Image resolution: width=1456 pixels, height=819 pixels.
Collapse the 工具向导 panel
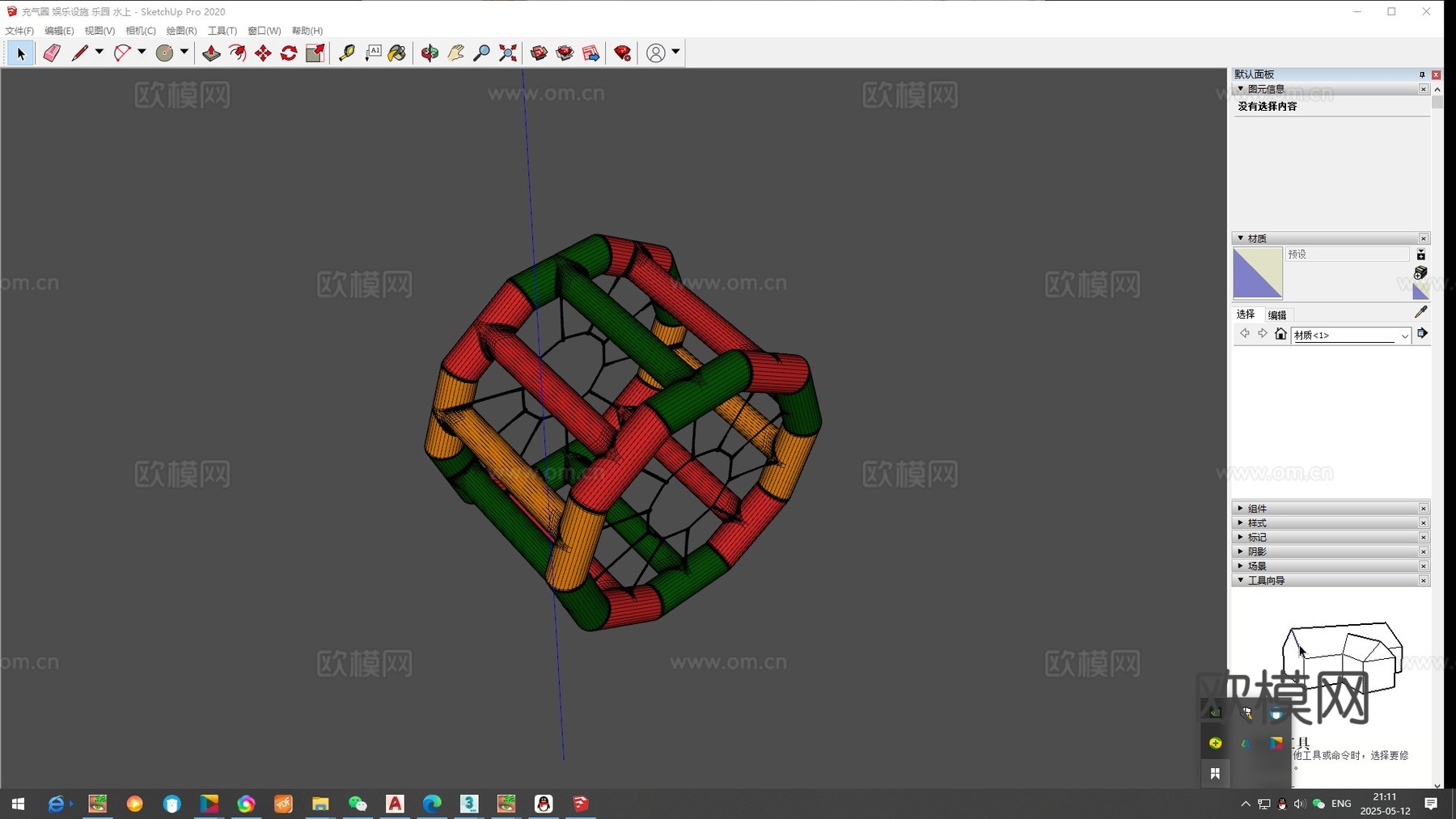(1241, 580)
